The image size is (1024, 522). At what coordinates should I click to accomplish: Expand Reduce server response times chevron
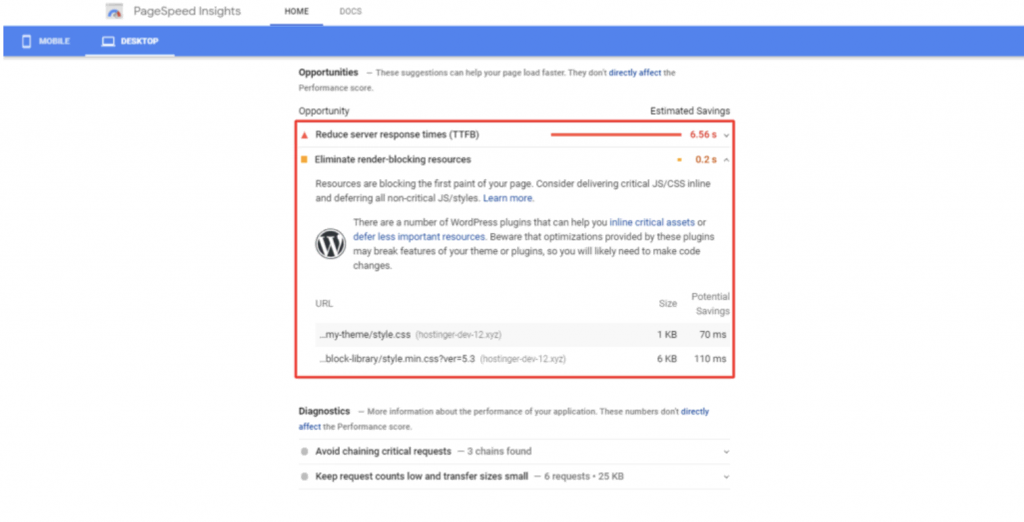[726, 135]
